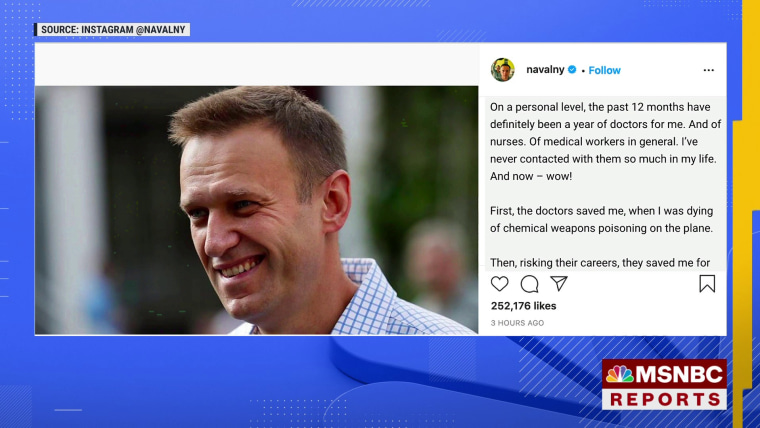Click the paragraph 'First, the doctors saved me'
760x428 pixels.
pos(602,220)
